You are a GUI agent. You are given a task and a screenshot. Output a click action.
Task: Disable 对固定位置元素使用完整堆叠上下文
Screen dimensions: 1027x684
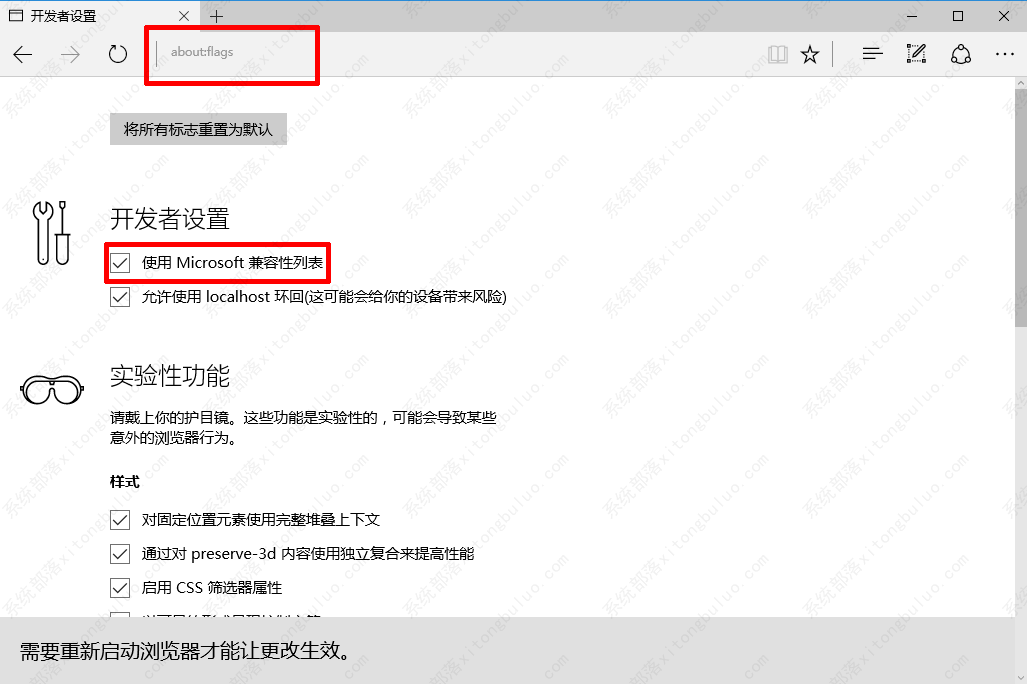coord(120,519)
